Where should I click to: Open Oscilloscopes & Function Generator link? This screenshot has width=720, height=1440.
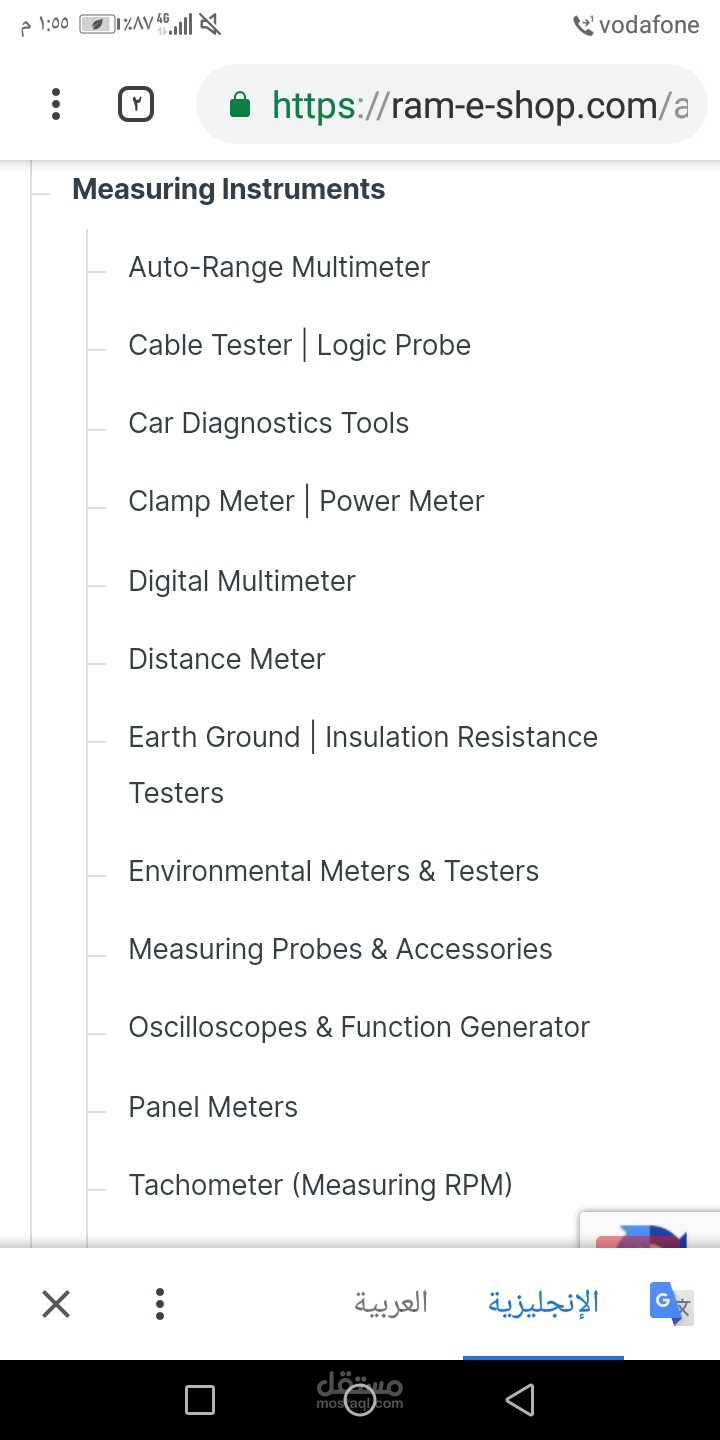pyautogui.click(x=359, y=1027)
